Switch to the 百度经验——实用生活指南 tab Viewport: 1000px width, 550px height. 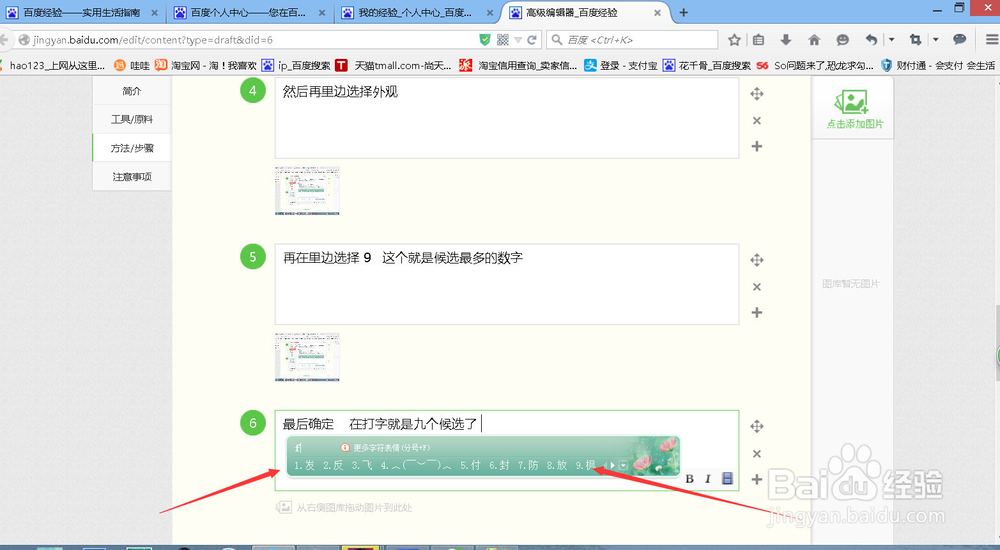83,13
